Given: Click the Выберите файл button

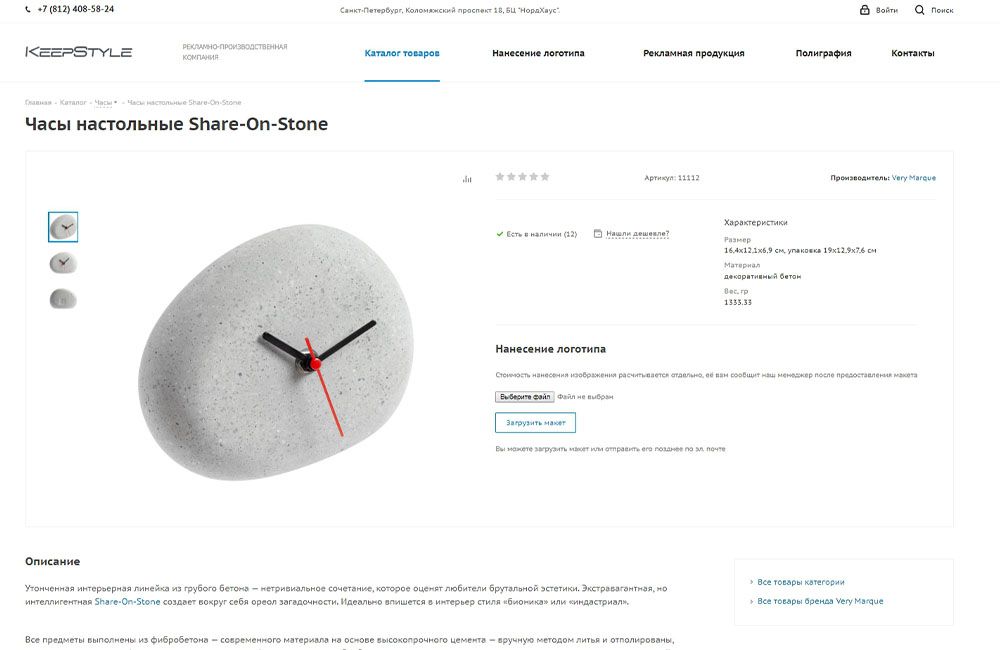Looking at the screenshot, I should point(525,397).
